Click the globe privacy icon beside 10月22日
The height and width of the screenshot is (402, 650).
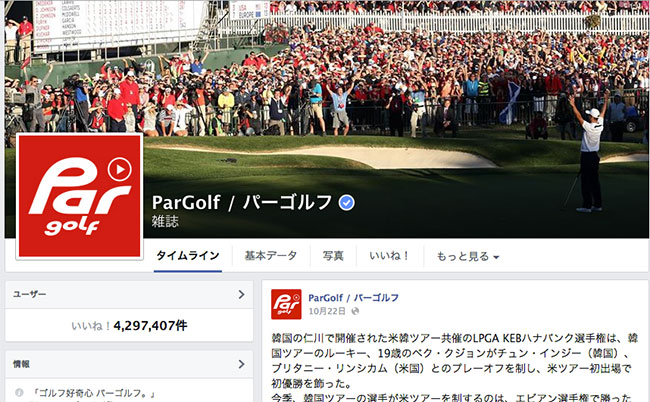pyautogui.click(x=355, y=311)
